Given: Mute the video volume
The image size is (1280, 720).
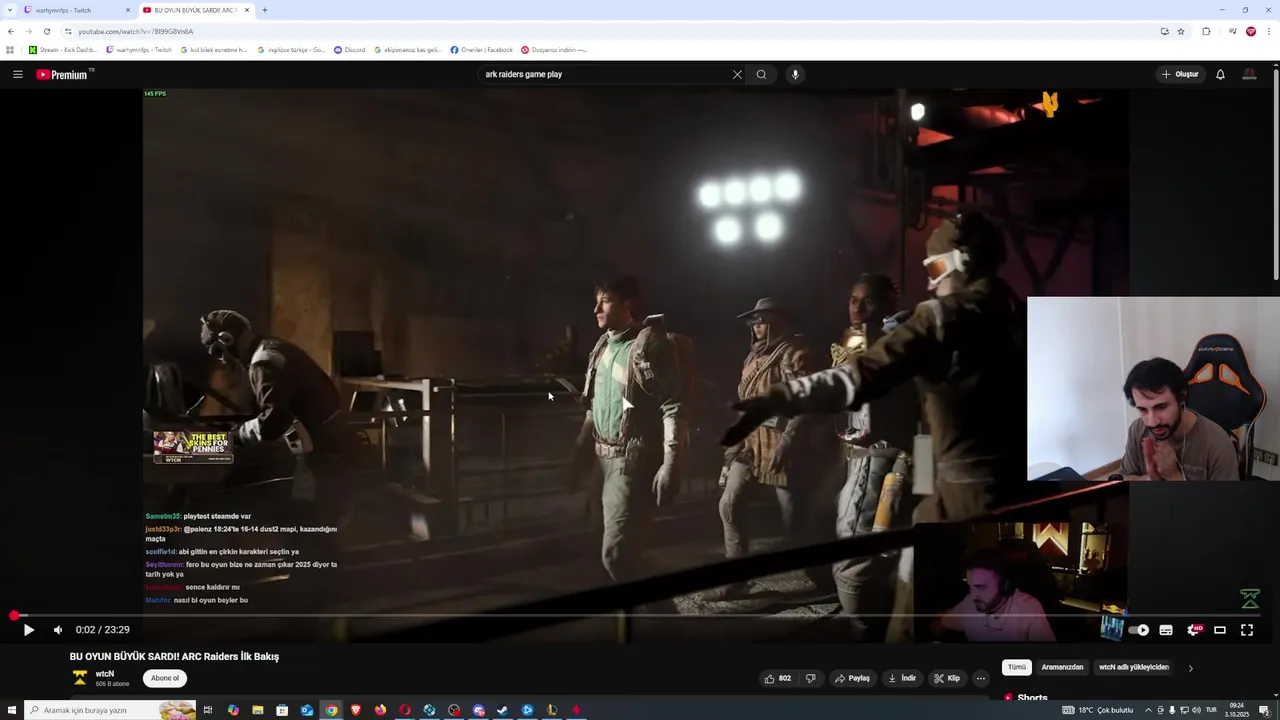Looking at the screenshot, I should tap(58, 630).
